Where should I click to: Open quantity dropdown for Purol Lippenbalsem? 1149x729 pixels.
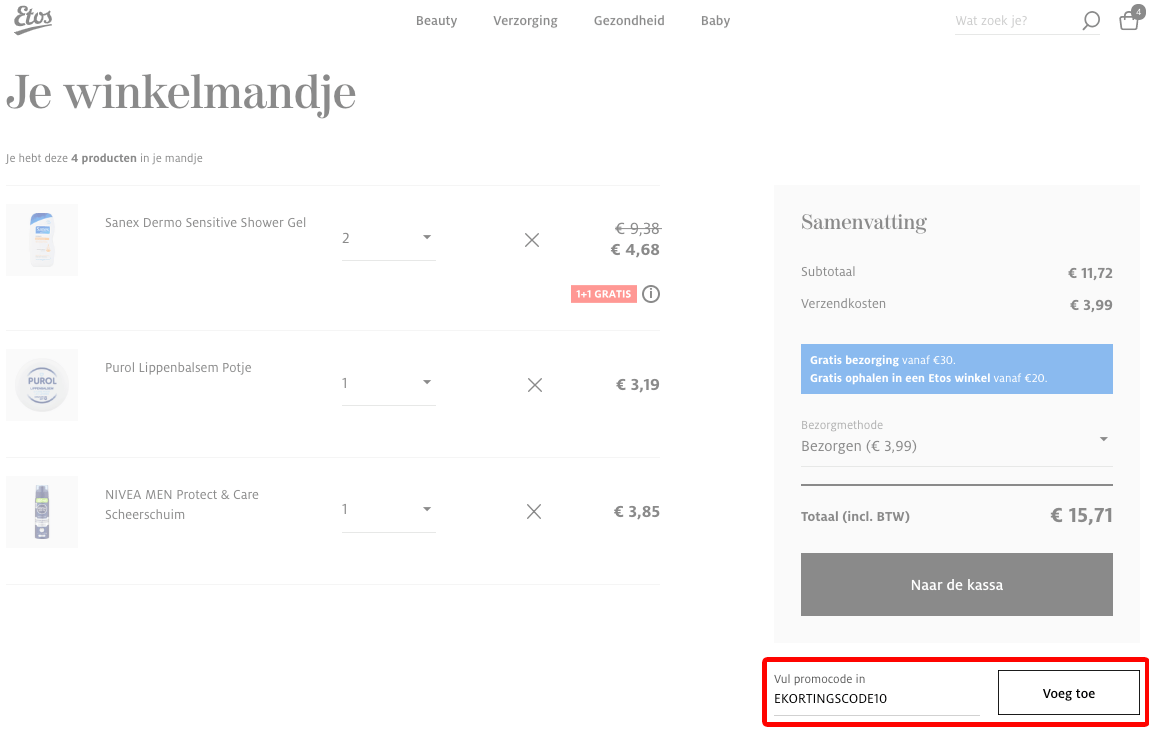tap(388, 383)
